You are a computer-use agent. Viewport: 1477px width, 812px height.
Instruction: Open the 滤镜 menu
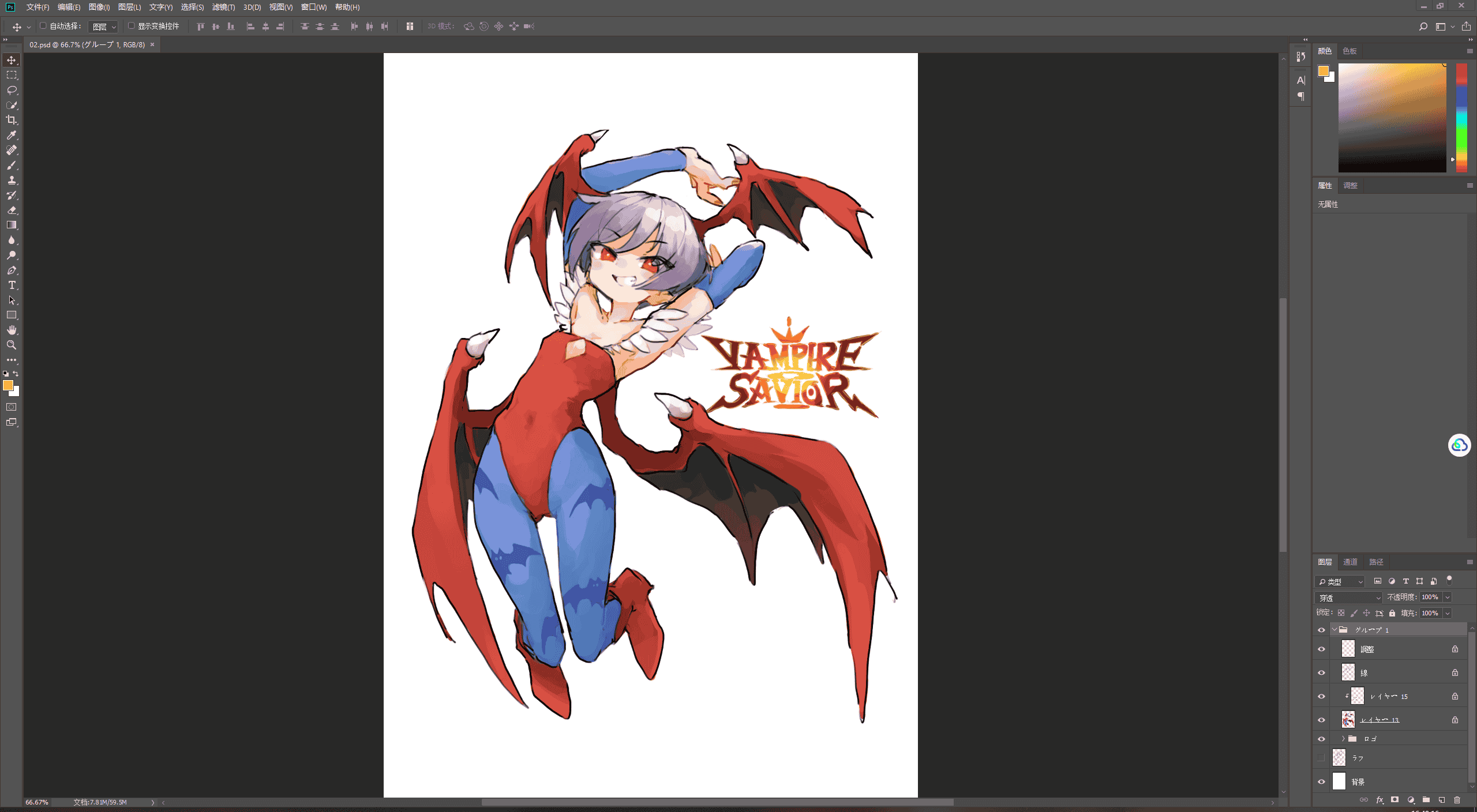click(224, 7)
